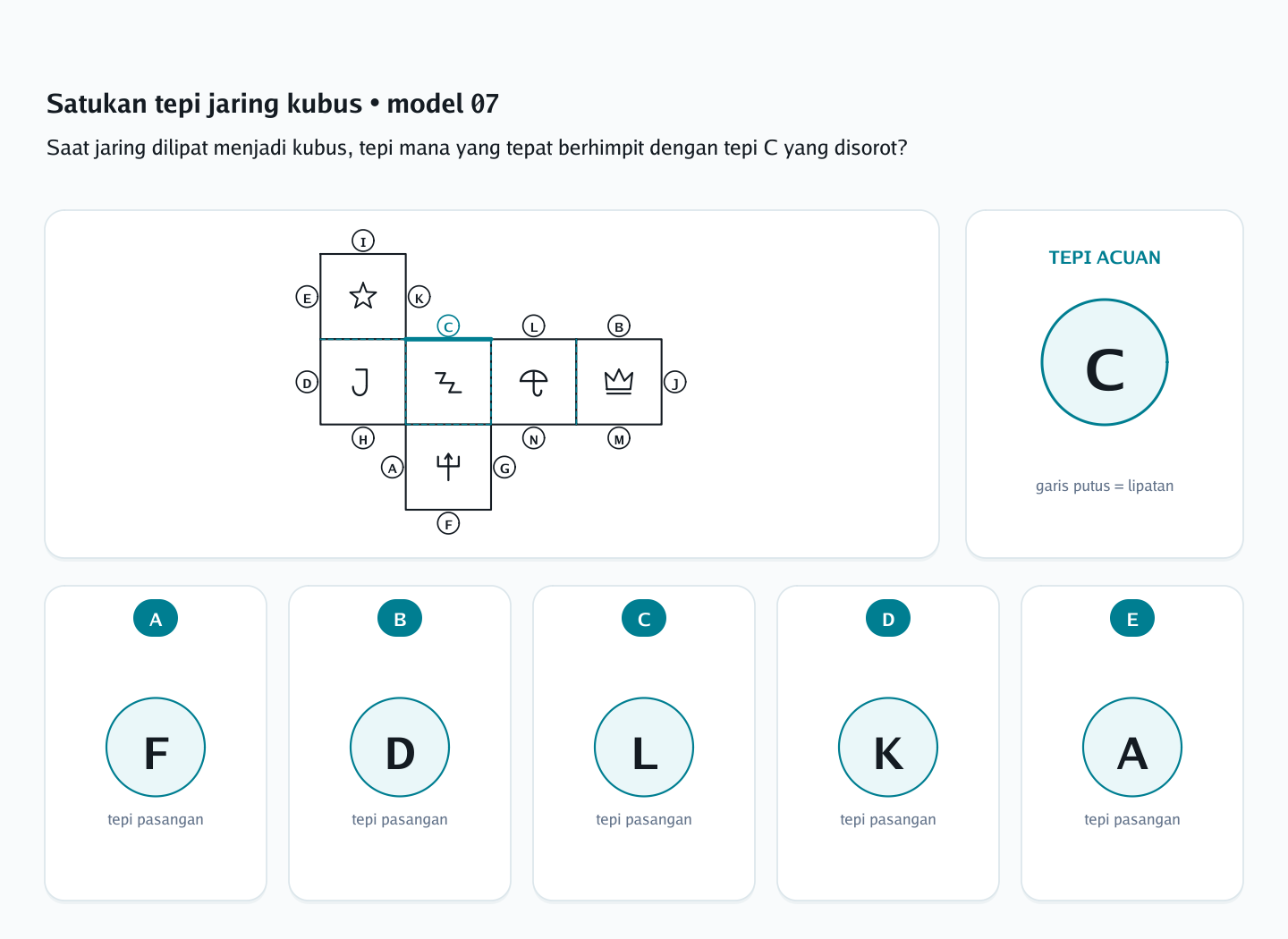Viewport: 1288px width, 939px height.
Task: Click the trident symbol face
Action: tap(448, 467)
